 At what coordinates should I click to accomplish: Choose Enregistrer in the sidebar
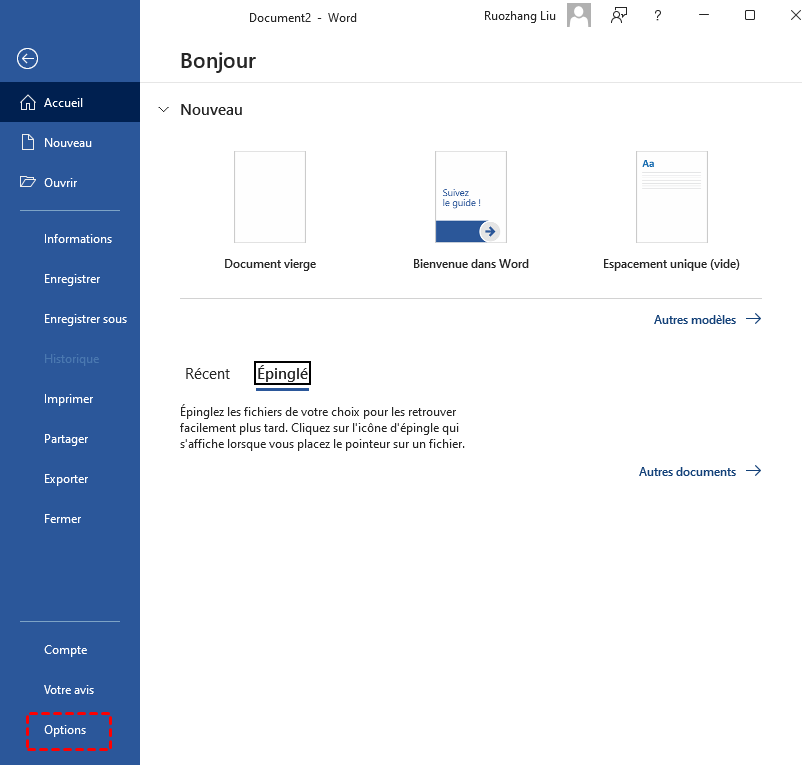pyautogui.click(x=70, y=279)
